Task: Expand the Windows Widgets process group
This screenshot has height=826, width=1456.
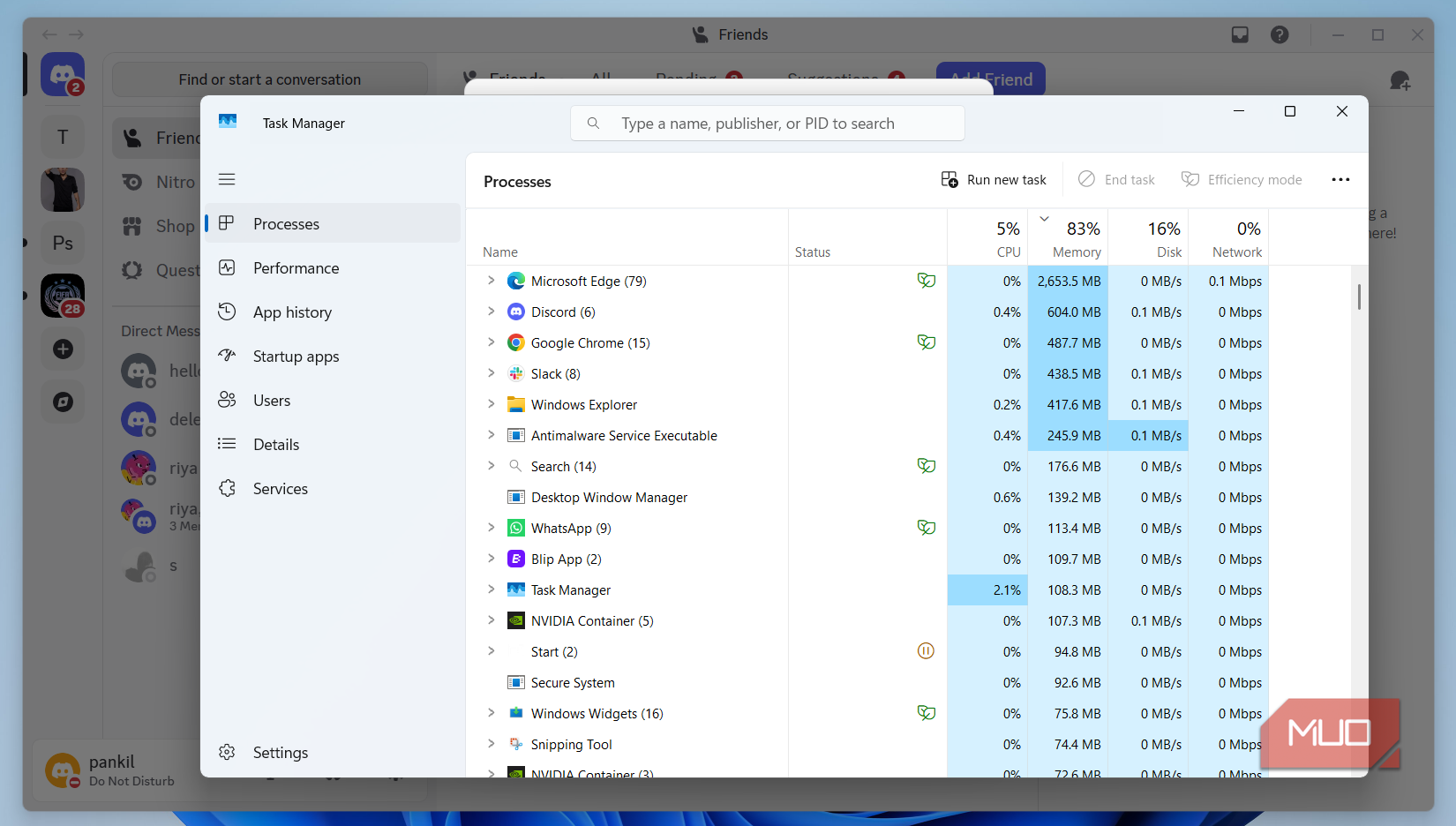Action: click(x=492, y=713)
